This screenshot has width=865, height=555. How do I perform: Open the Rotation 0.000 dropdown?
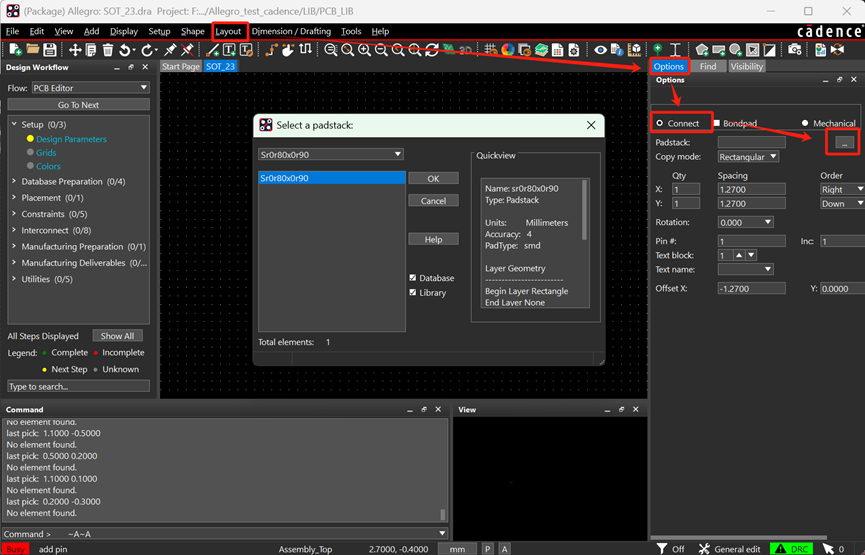tap(746, 222)
